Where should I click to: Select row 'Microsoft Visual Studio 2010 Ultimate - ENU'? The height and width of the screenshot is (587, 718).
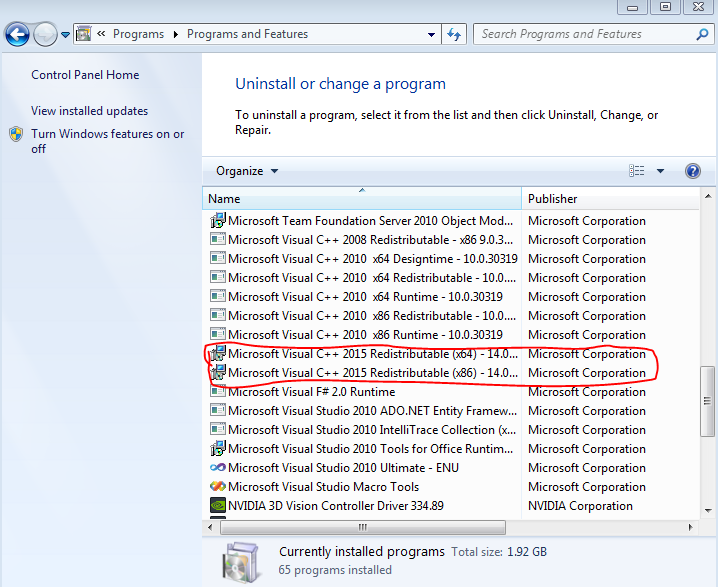(451, 468)
